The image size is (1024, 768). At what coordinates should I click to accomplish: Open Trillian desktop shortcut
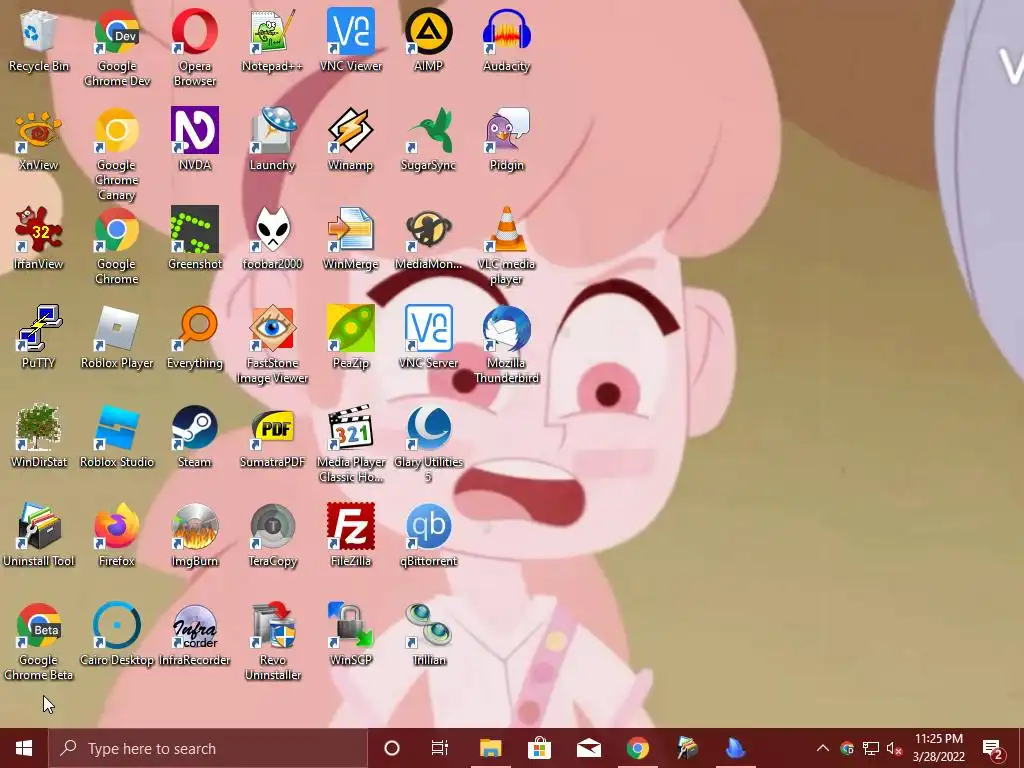click(428, 634)
